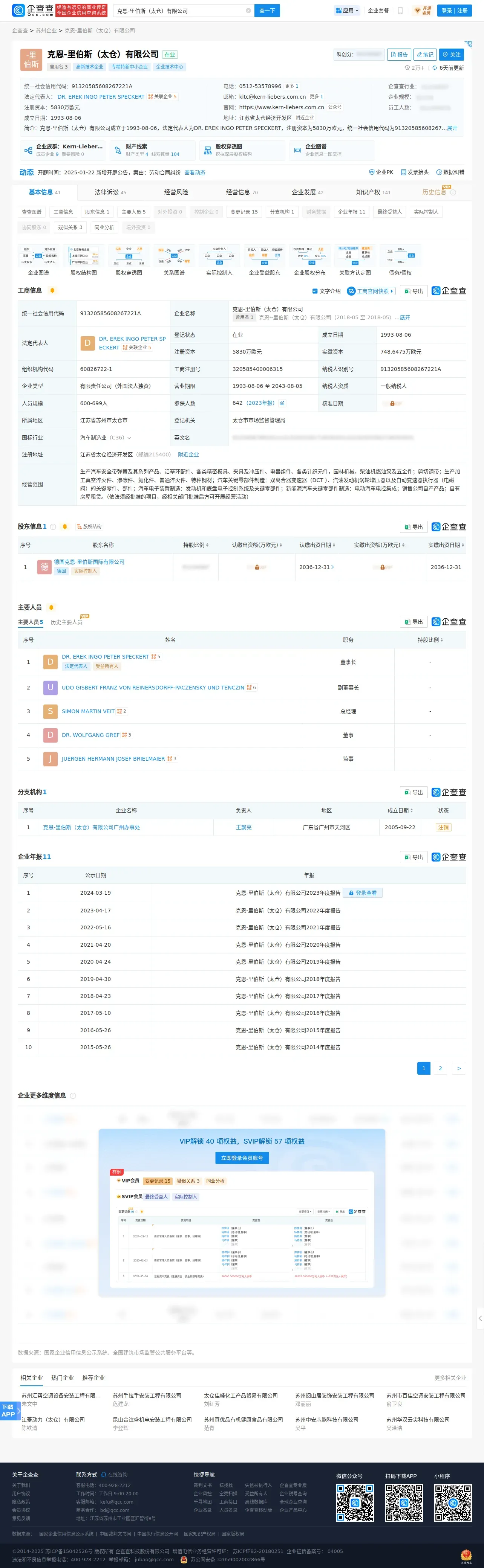This screenshot has width=484, height=1568.
Task: Export 企业年报 table with 导出
Action: click(413, 857)
